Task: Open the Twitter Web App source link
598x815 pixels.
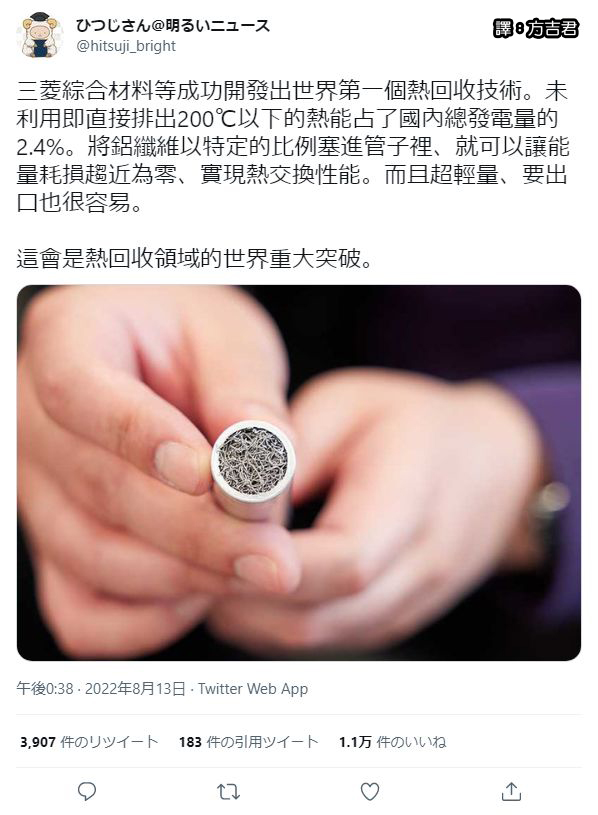Action: click(253, 689)
